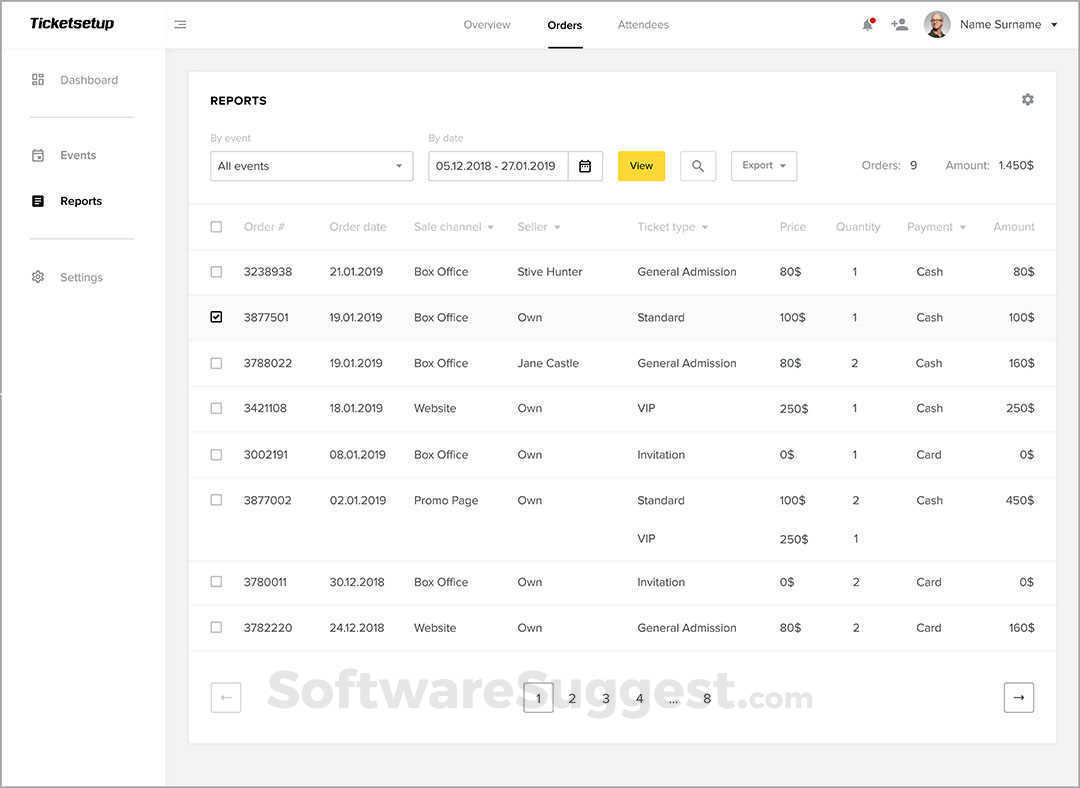
Task: Click the add user icon
Action: click(x=899, y=25)
